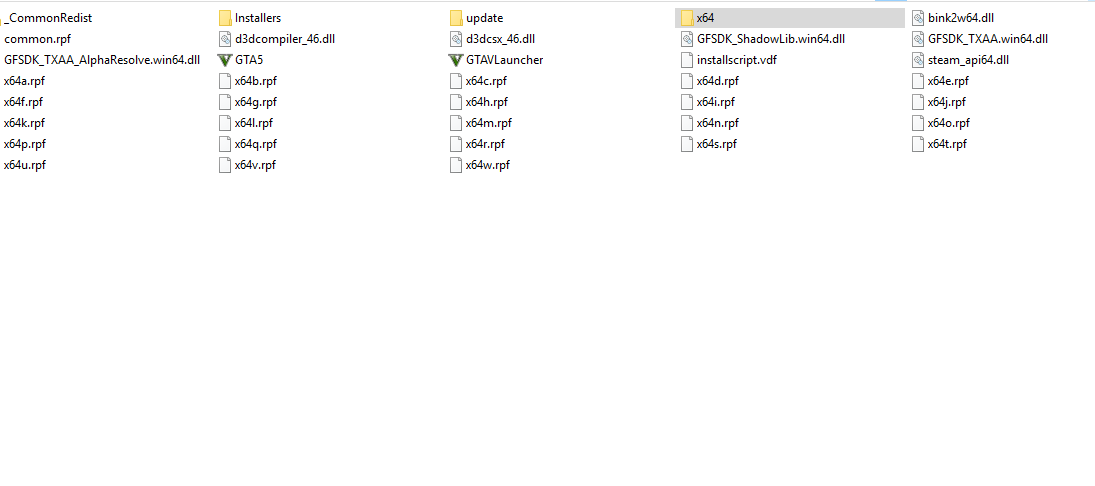Select the highlighted x64 folder icon
This screenshot has width=1095, height=486.
pyautogui.click(x=686, y=18)
